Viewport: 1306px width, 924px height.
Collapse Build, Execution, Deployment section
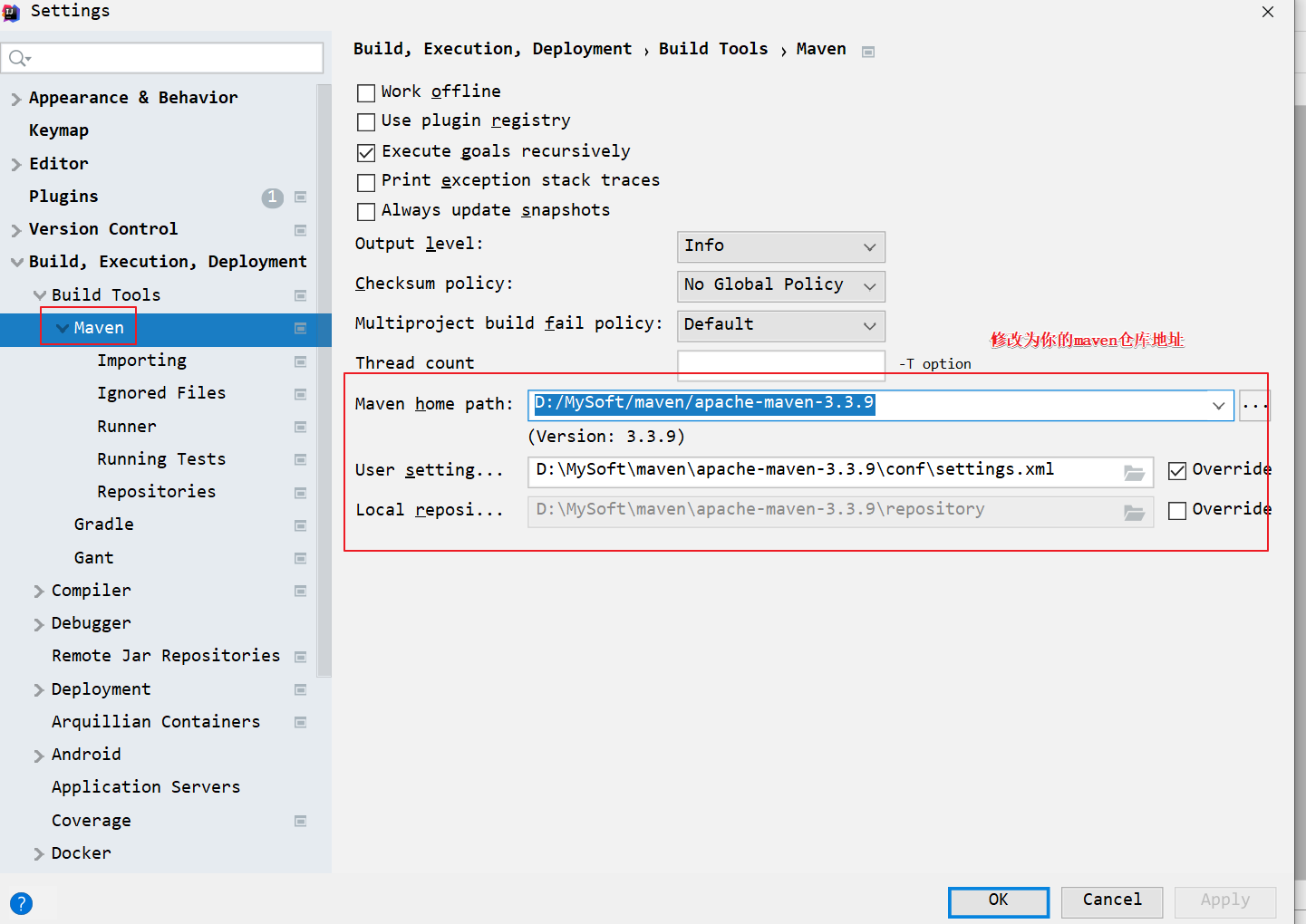coord(16,262)
